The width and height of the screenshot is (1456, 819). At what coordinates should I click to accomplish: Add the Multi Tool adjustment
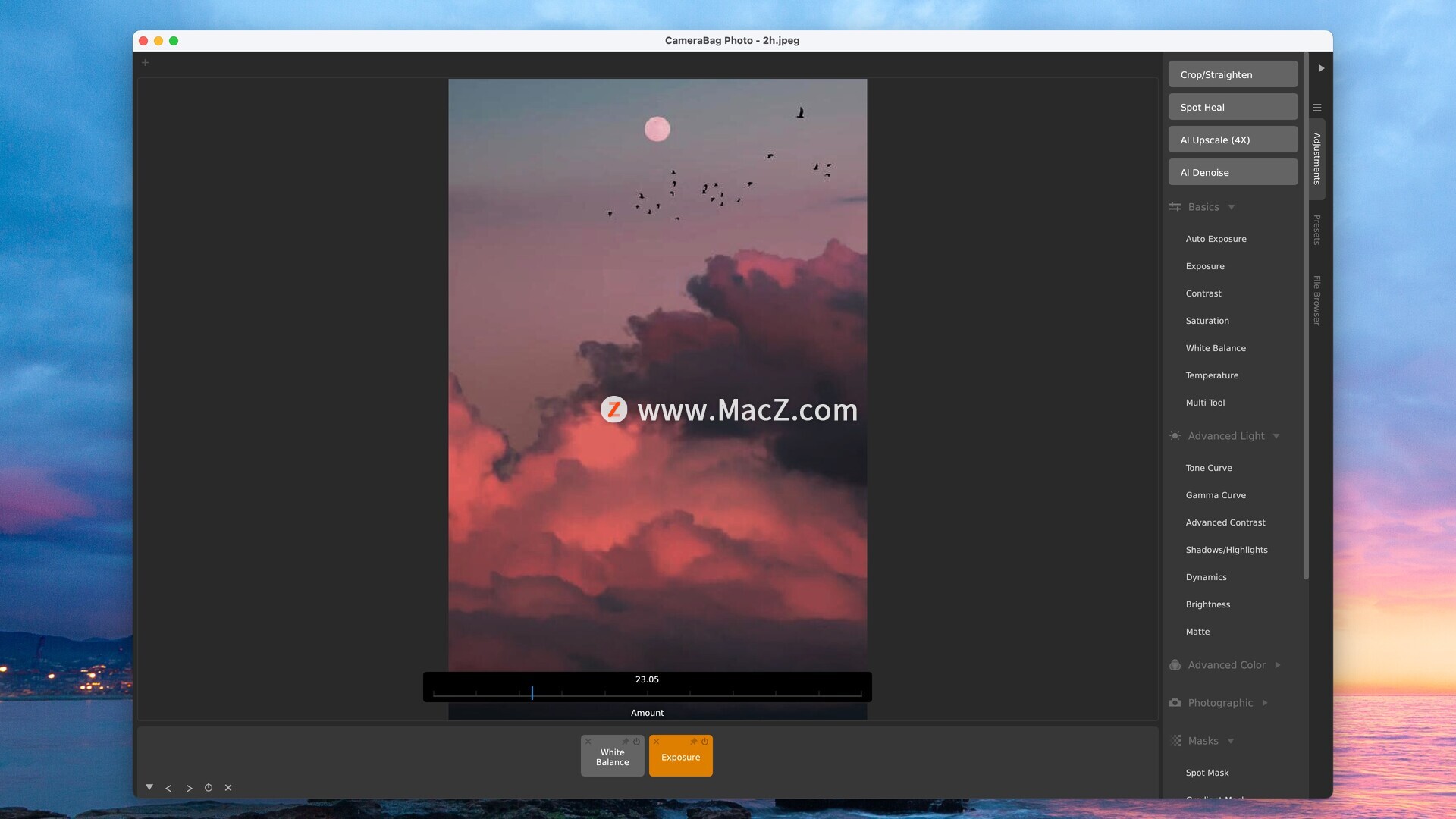tap(1205, 403)
